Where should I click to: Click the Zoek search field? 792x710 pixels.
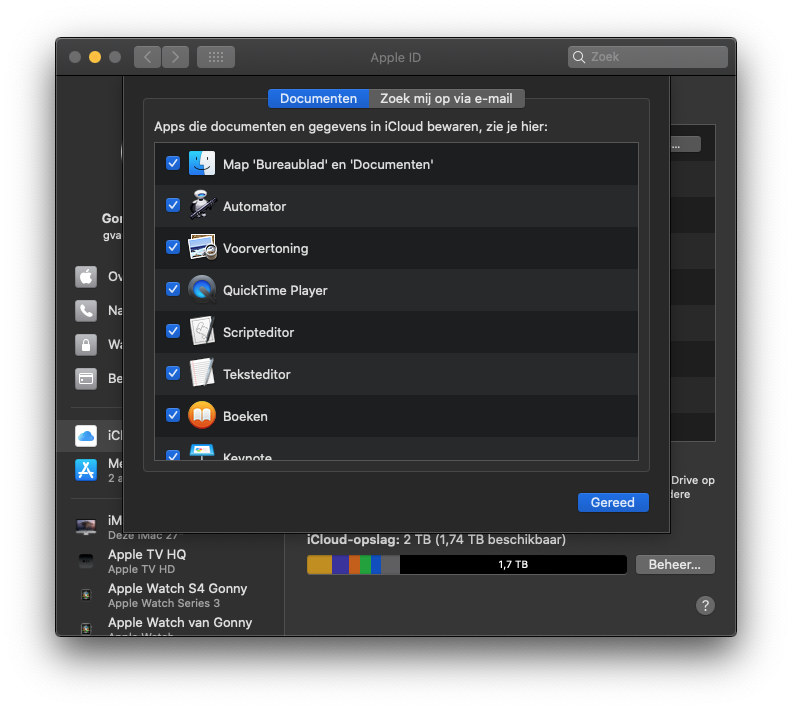pyautogui.click(x=648, y=57)
